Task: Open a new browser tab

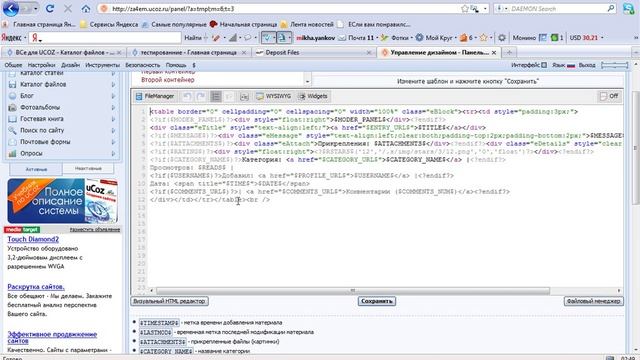Action: coord(509,52)
